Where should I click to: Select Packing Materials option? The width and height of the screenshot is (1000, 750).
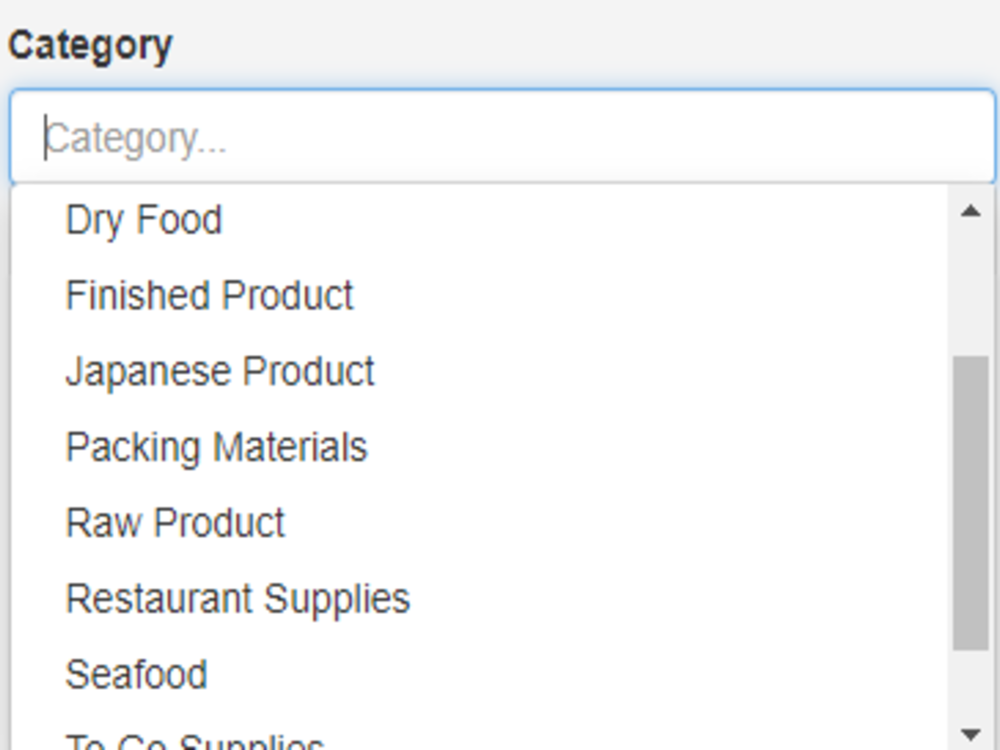click(x=480, y=447)
